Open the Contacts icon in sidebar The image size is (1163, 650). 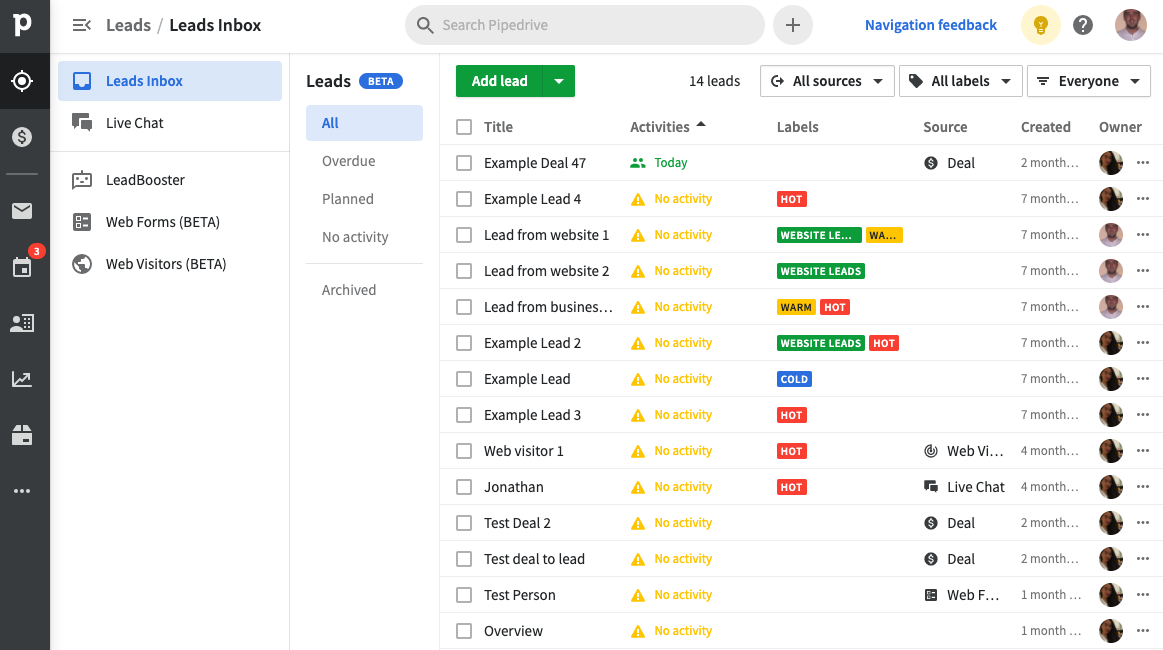point(22,323)
